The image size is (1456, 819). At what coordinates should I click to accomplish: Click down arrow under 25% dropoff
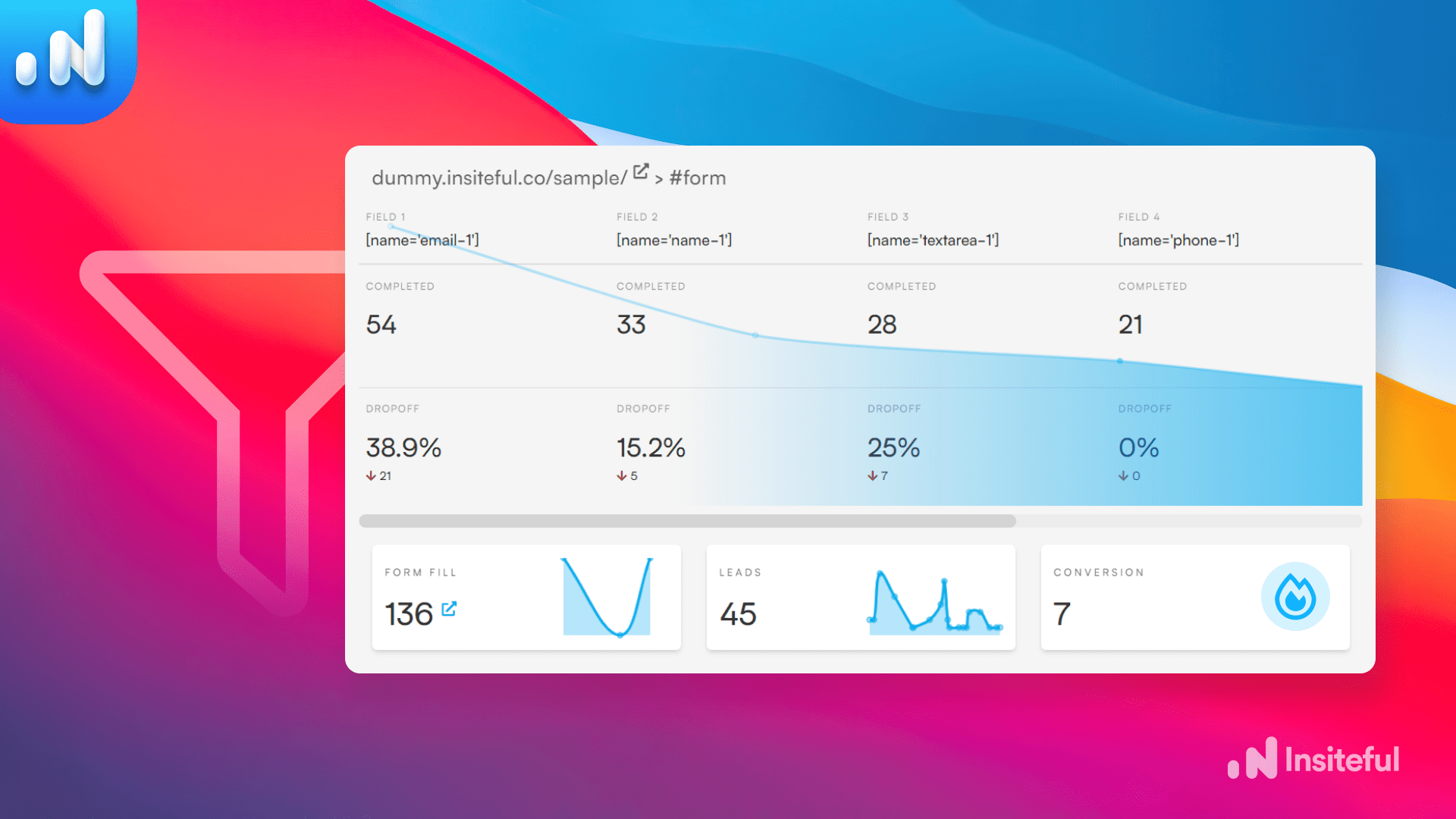point(873,475)
